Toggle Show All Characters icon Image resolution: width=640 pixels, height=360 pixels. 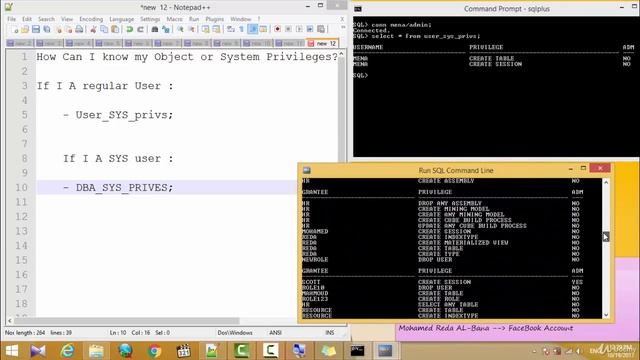241,29
